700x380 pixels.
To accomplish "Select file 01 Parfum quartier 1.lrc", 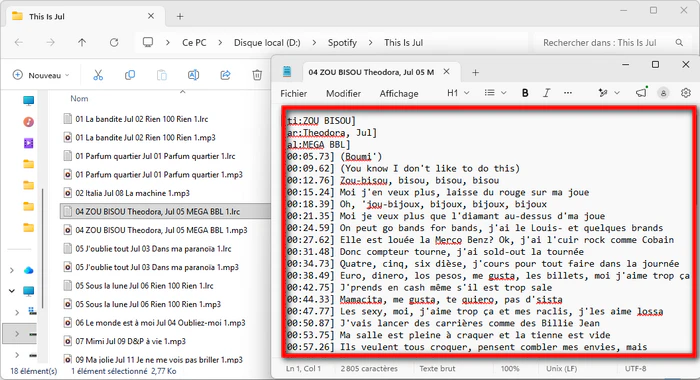I will [155, 156].
